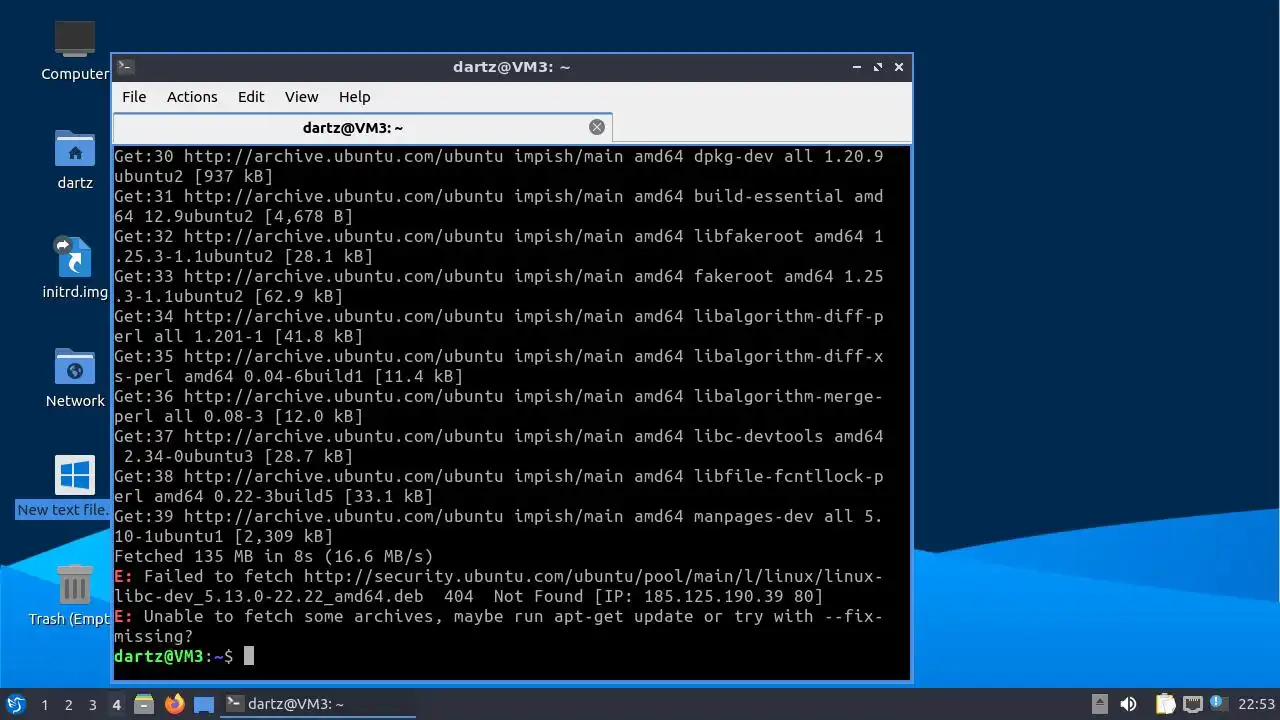Close the terminal window
The image size is (1280, 720).
click(899, 67)
